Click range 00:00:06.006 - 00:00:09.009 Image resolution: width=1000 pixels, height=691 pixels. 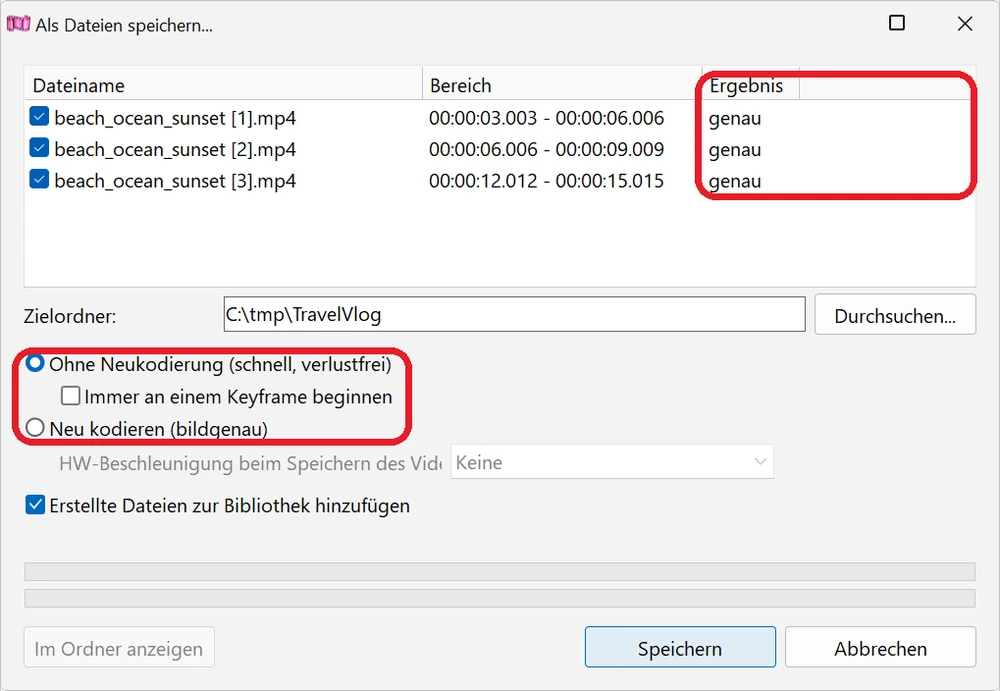(547, 149)
